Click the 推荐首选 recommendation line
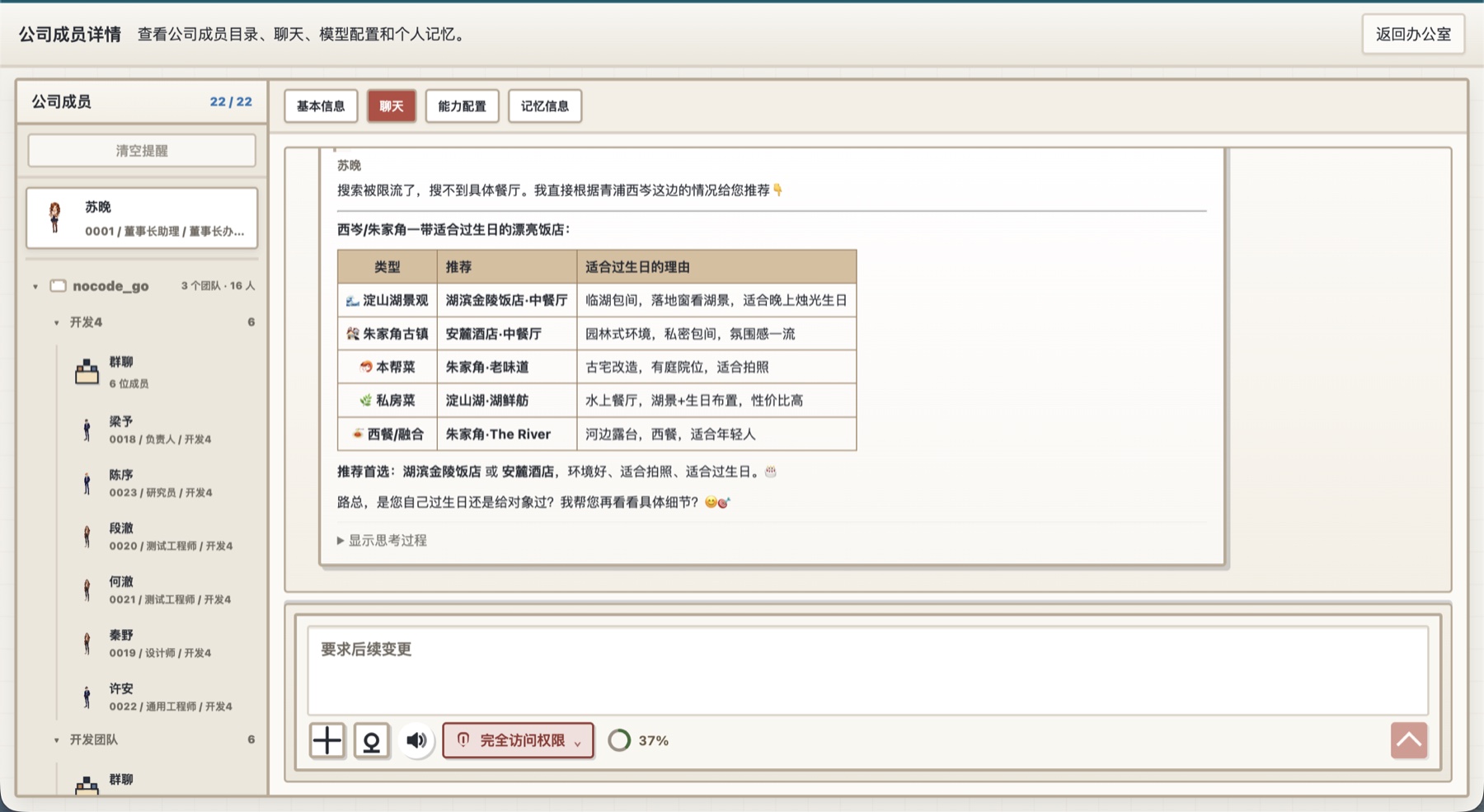 click(556, 472)
